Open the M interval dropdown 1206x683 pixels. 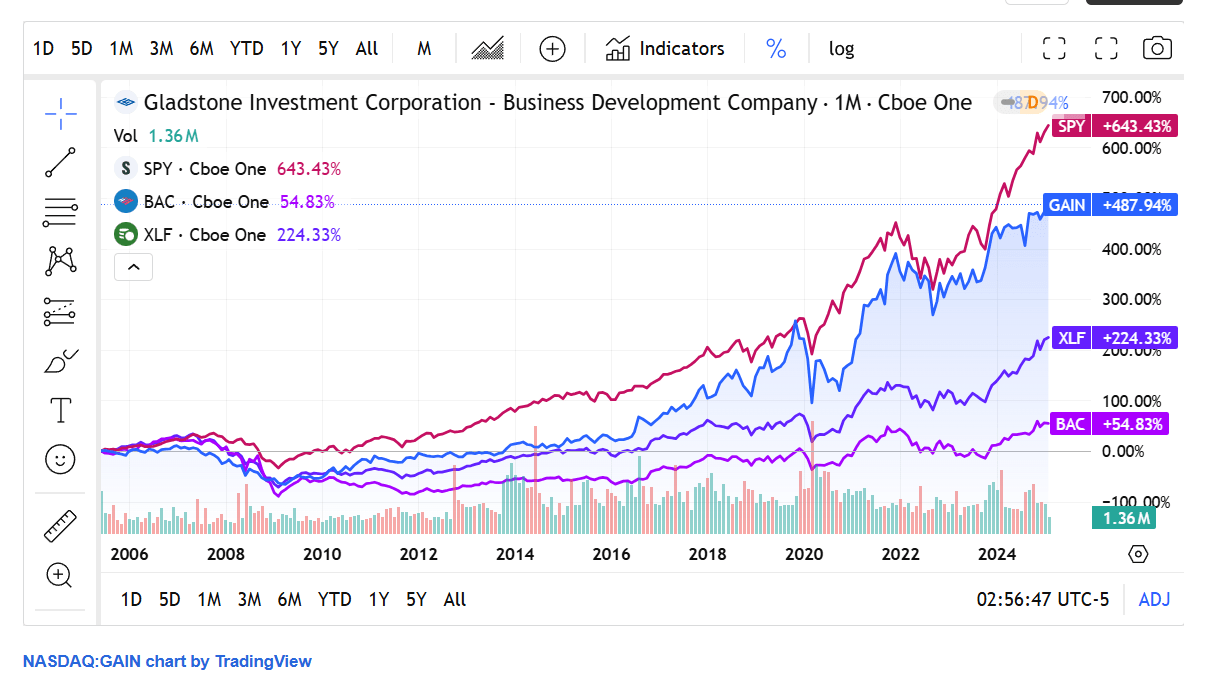[x=424, y=47]
